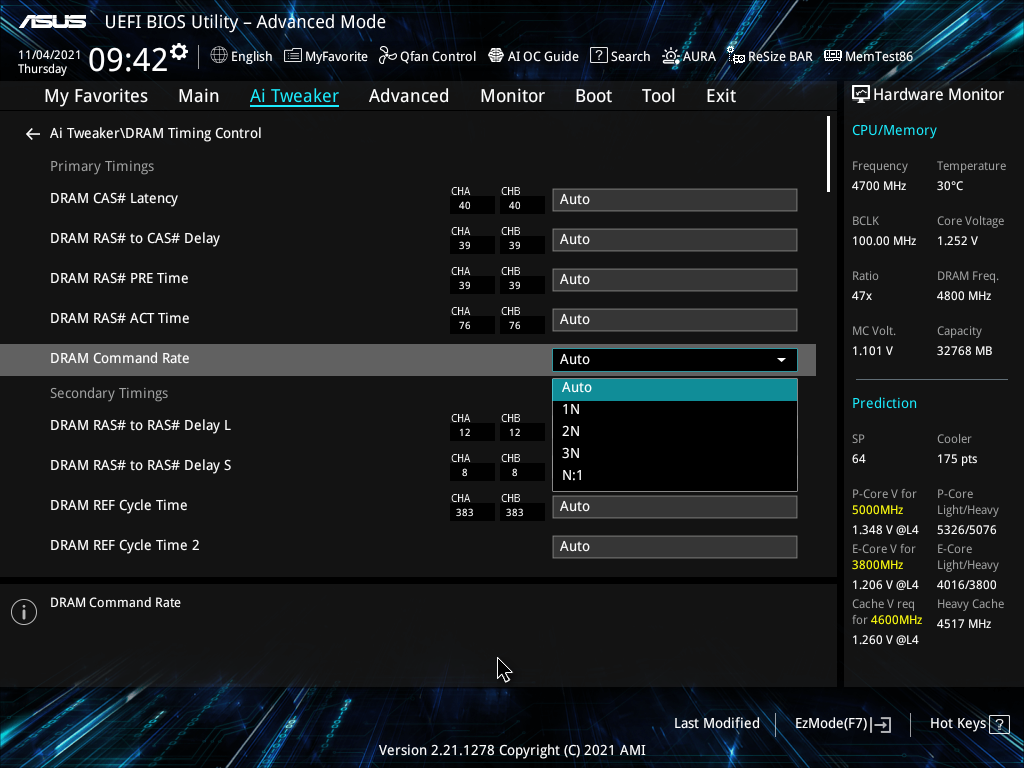Image resolution: width=1024 pixels, height=768 pixels.
Task: Open the Monitor tab
Action: click(513, 96)
